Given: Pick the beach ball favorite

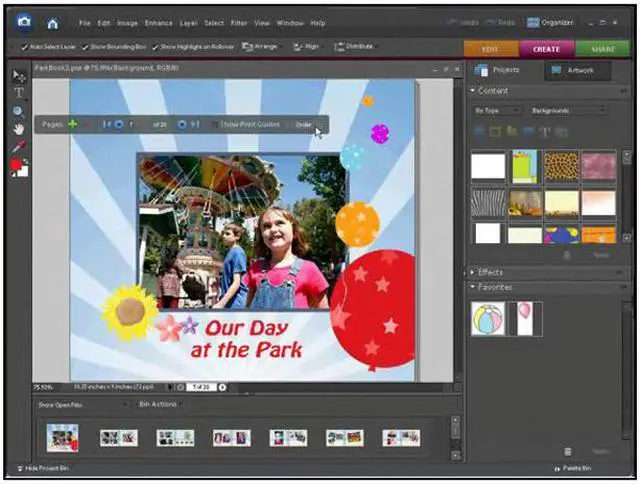Looking at the screenshot, I should coord(488,319).
